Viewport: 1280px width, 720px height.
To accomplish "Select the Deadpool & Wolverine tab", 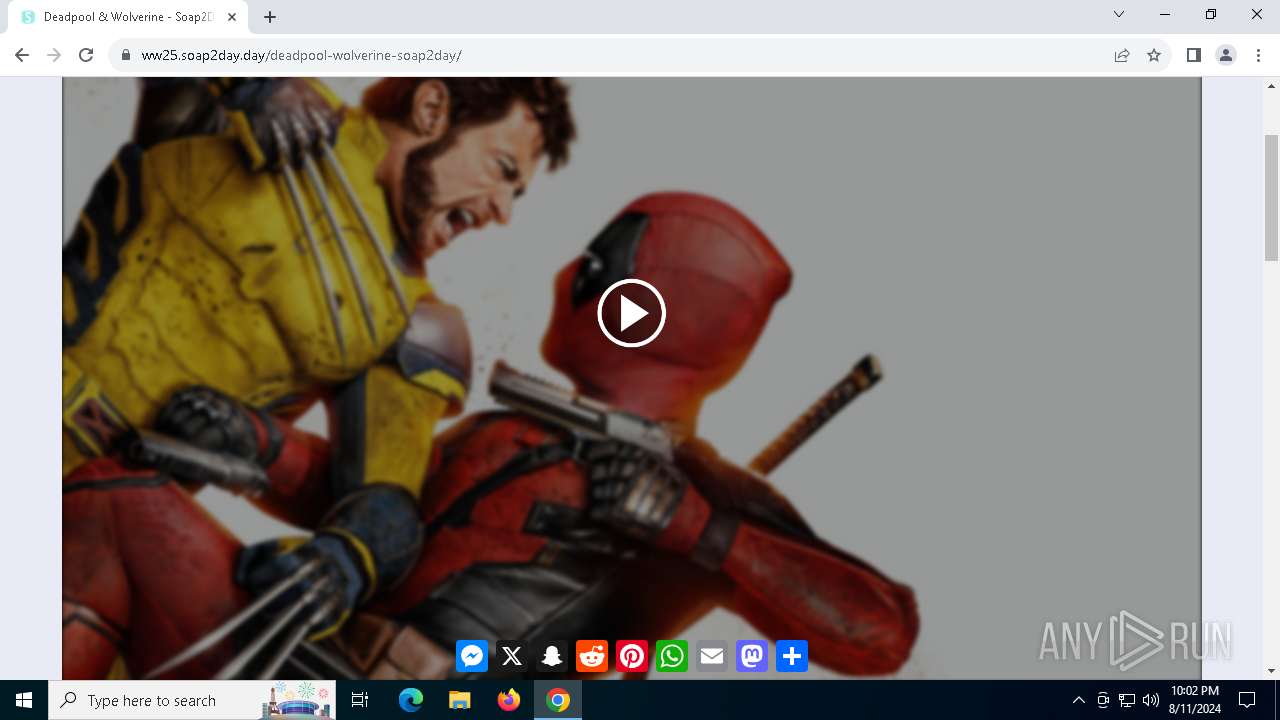I will pyautogui.click(x=128, y=17).
